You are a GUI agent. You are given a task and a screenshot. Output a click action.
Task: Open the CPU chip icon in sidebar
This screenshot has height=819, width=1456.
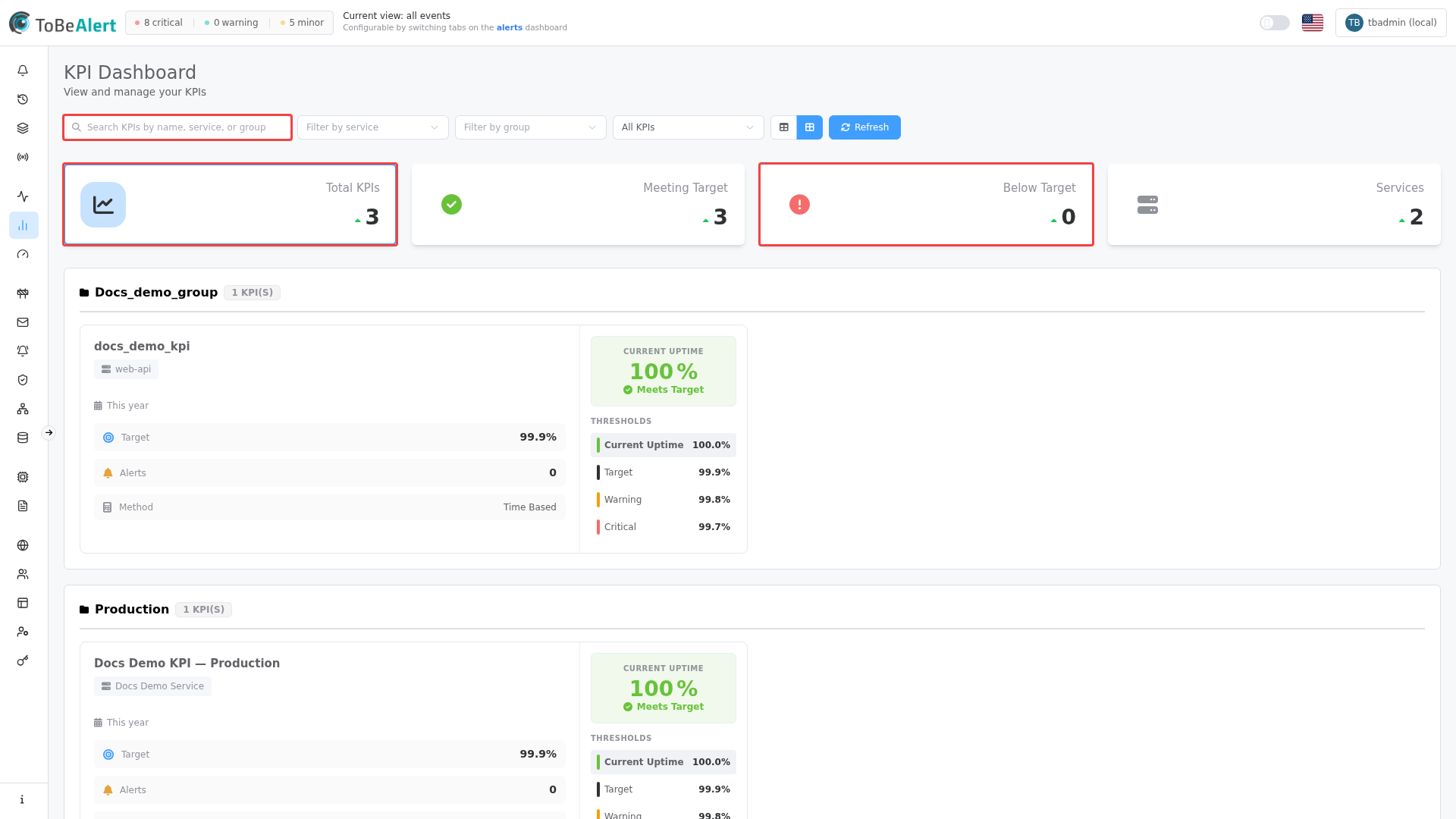(x=23, y=477)
